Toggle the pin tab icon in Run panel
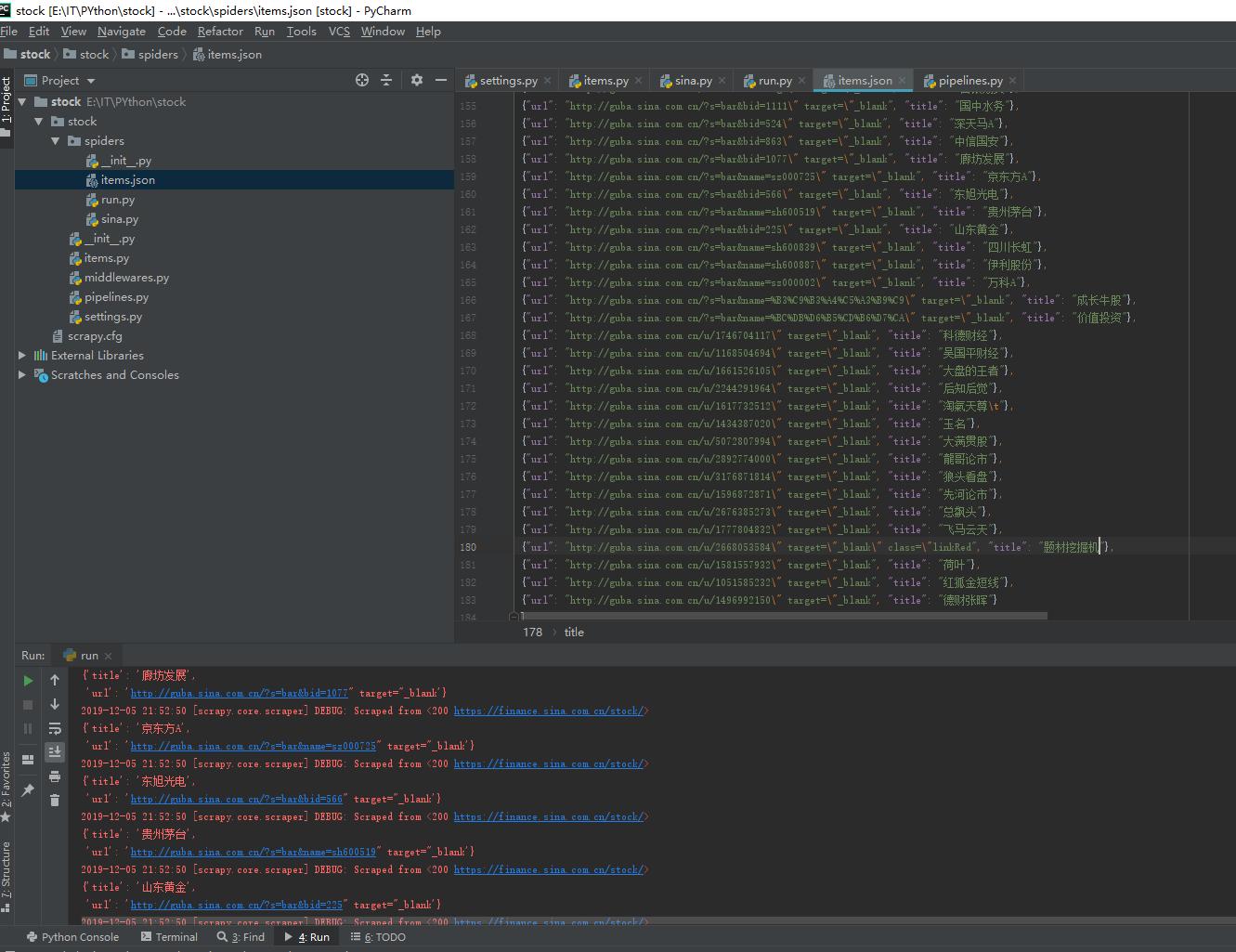This screenshot has height=952, width=1236. 28,790
